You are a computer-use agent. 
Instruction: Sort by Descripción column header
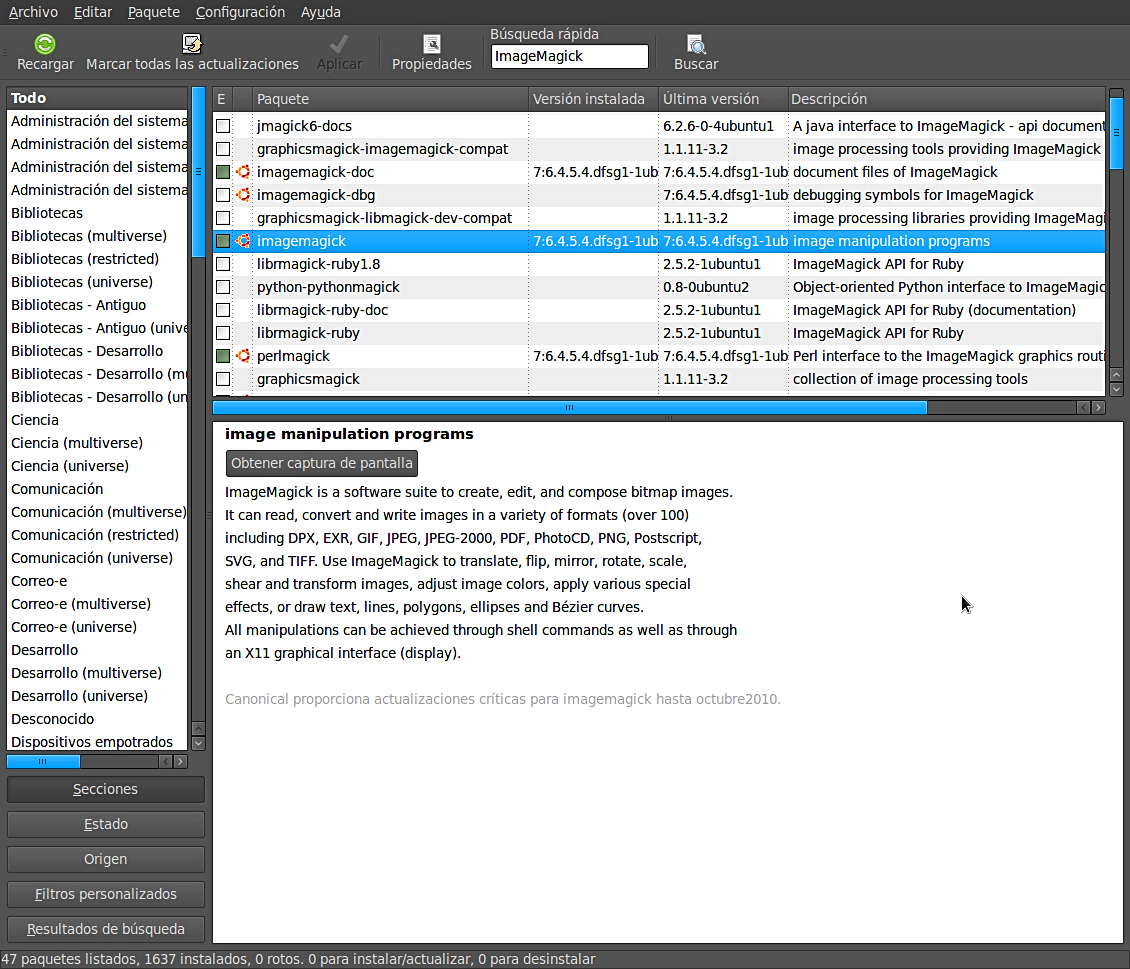click(x=946, y=99)
